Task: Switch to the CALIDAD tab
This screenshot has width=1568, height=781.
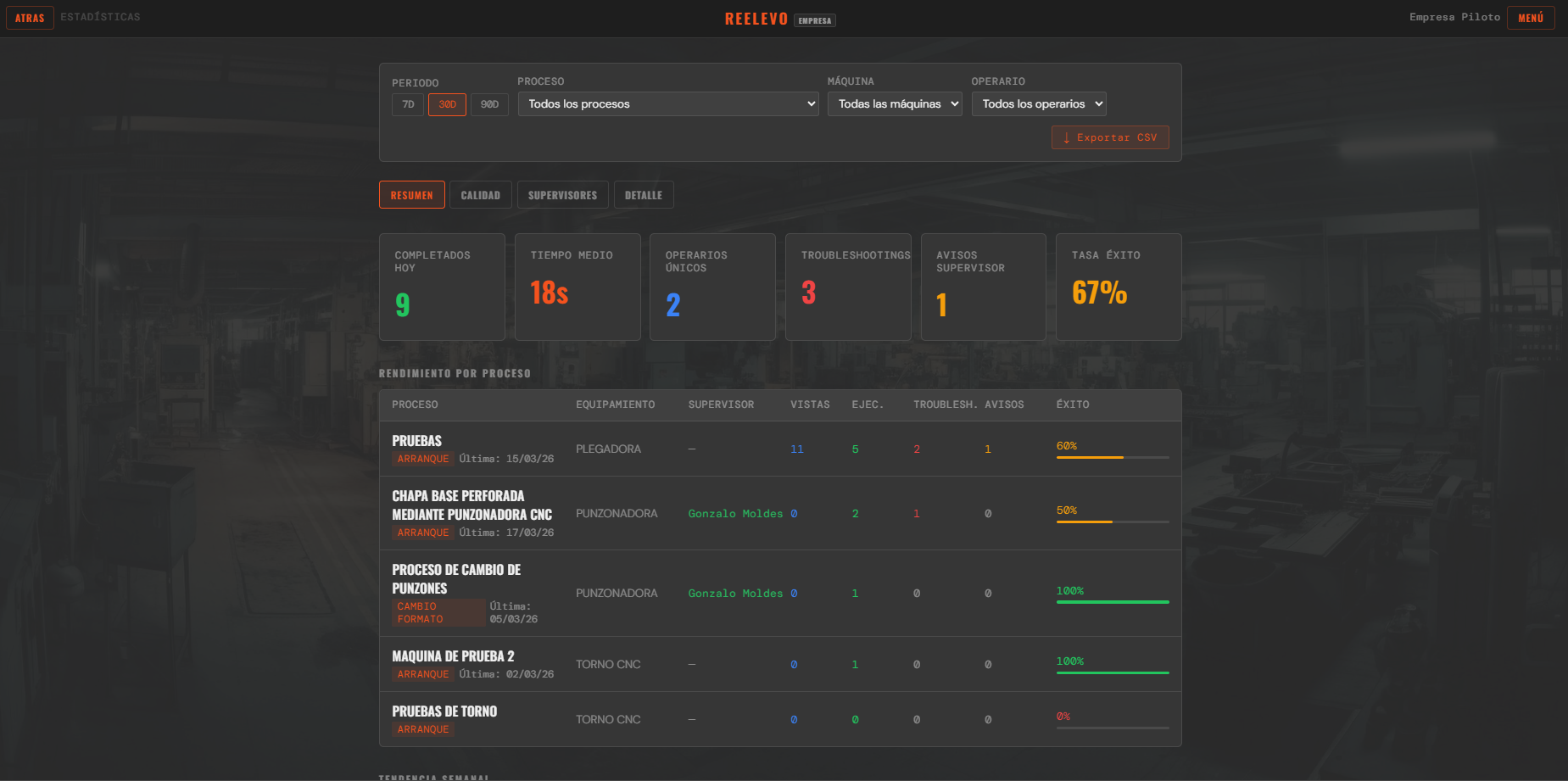Action: 481,194
